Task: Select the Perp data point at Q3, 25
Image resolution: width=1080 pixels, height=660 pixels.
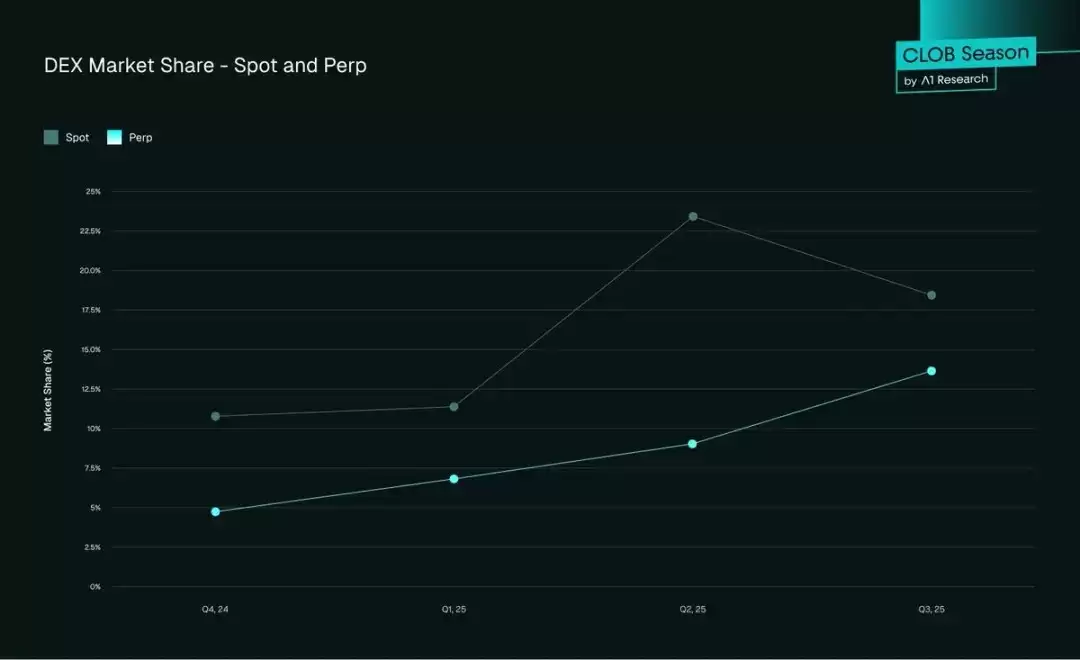Action: 931,371
